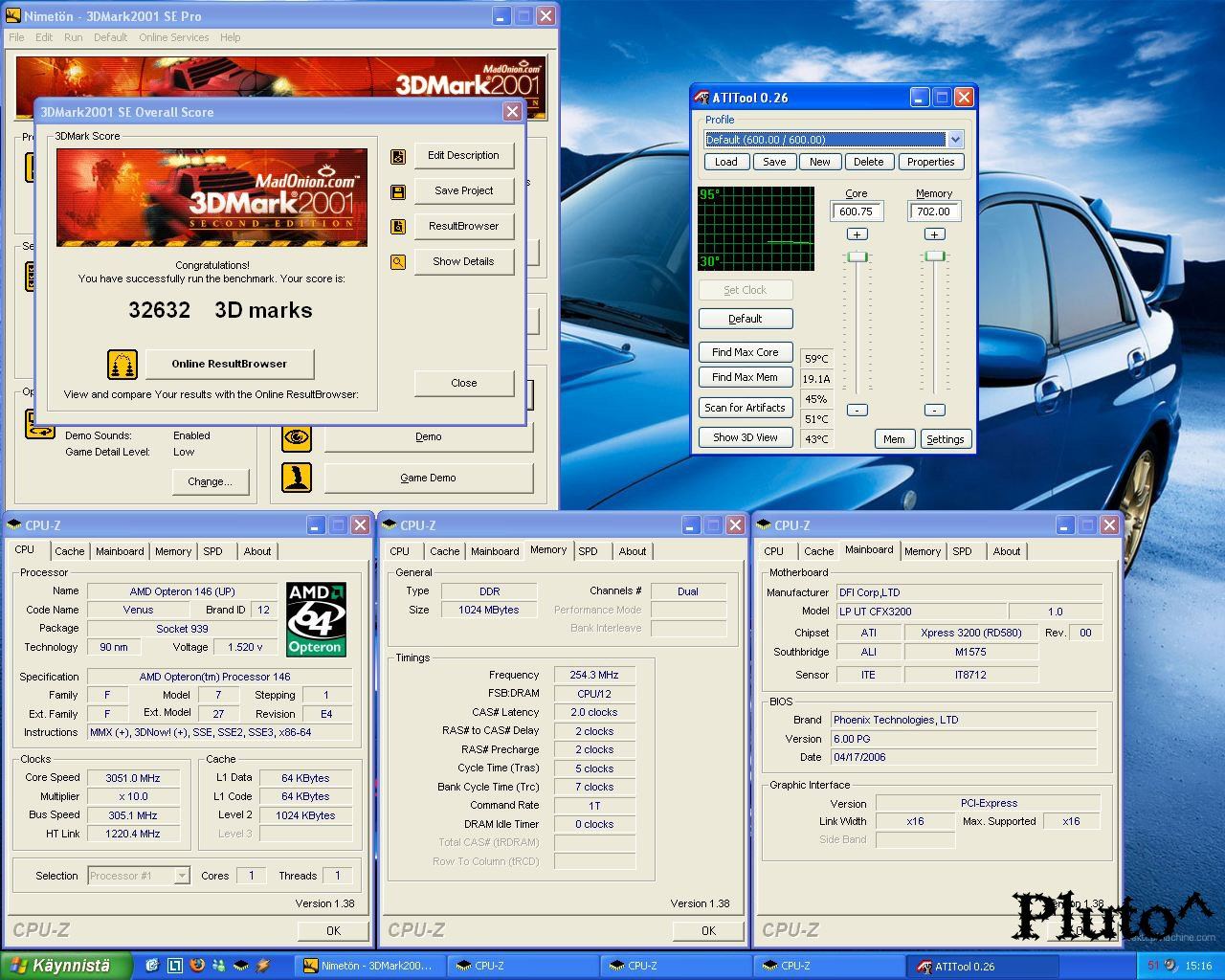Click the Windows flag on the Käynnistä button
Screen dimensions: 1225x980
pos(18,966)
